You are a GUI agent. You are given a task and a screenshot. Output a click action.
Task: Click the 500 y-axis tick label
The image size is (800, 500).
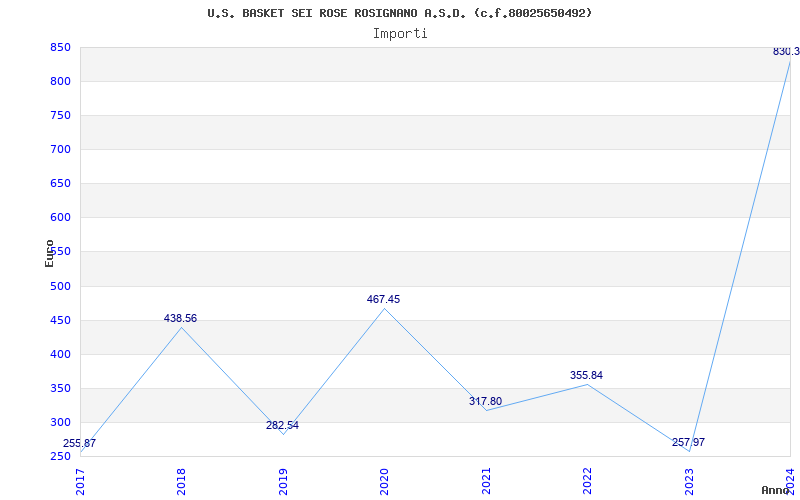(59, 286)
